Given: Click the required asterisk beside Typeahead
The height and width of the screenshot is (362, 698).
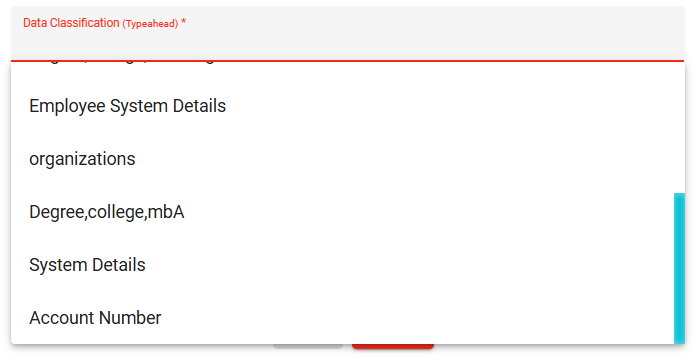Looking at the screenshot, I should coord(183,22).
